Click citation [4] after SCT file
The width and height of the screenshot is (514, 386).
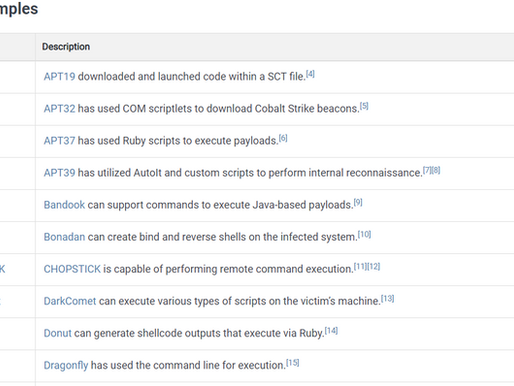310,74
